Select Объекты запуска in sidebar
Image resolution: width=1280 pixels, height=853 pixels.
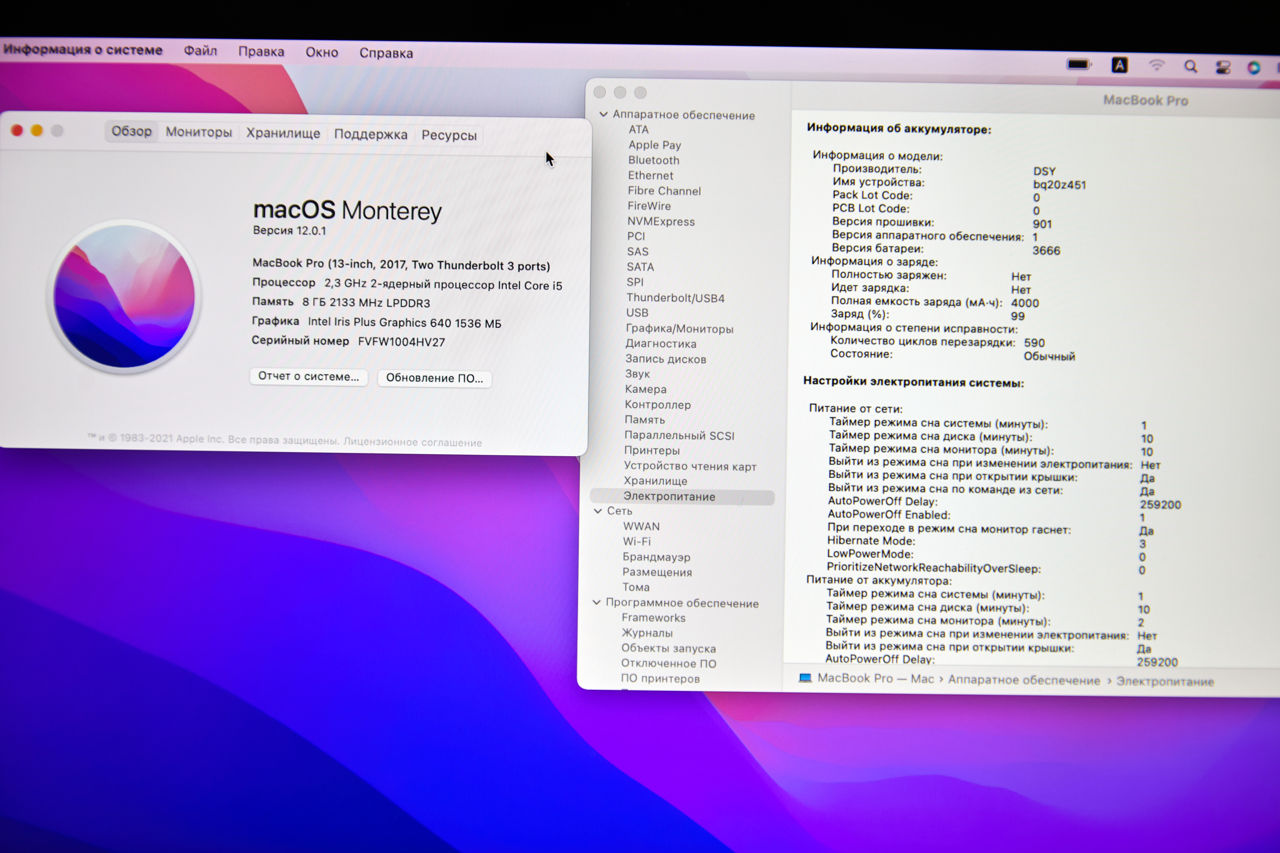pyautogui.click(x=669, y=648)
